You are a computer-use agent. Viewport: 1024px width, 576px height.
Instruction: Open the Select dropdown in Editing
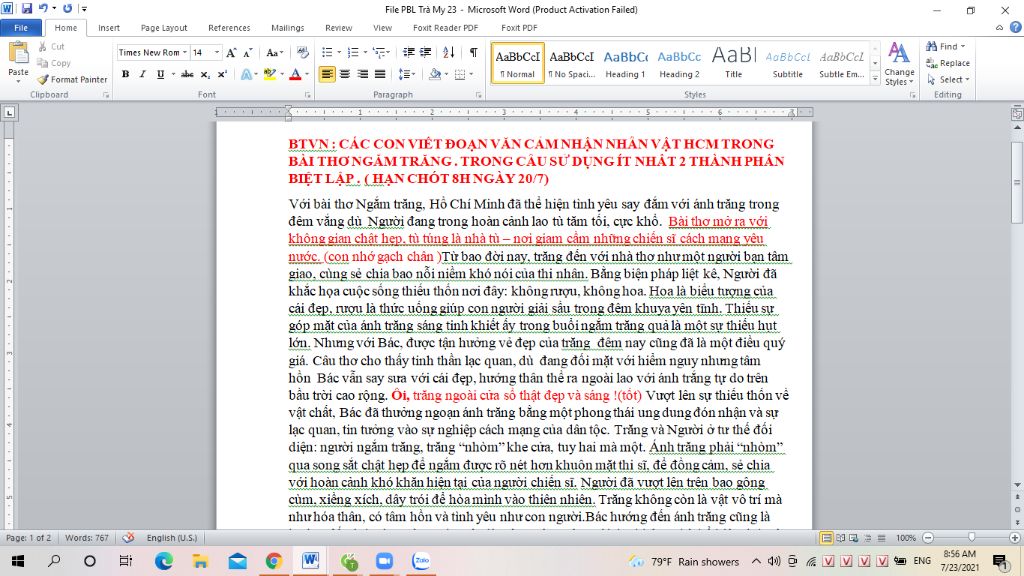click(948, 79)
